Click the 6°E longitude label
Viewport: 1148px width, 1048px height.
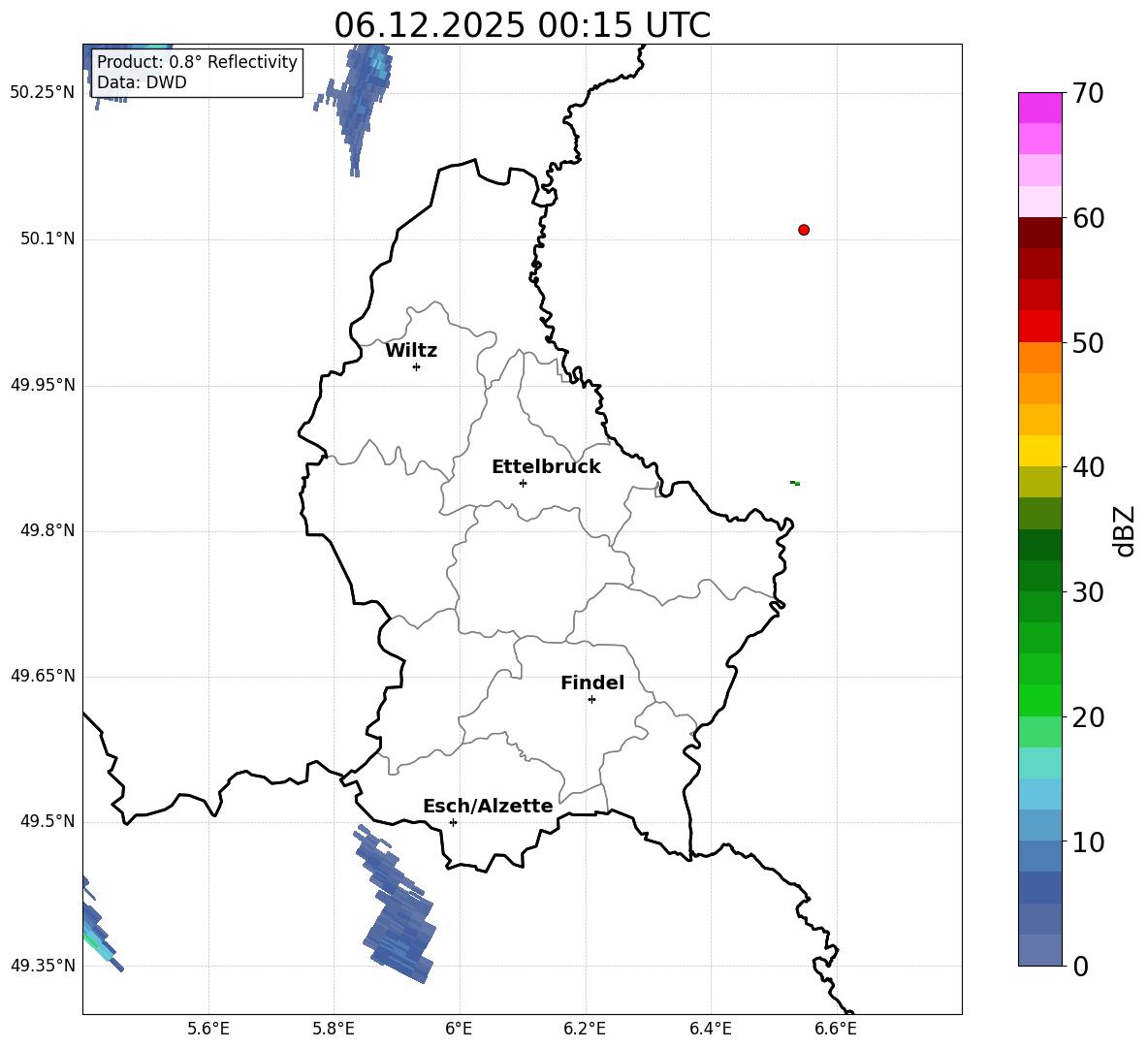tap(459, 1029)
